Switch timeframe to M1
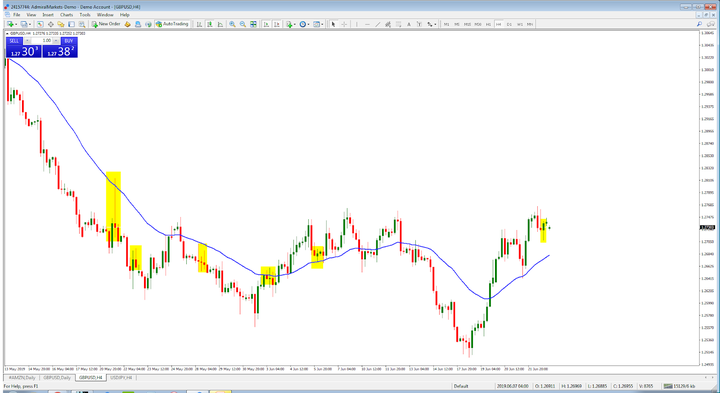Viewport: 720px width, 393px height. 446,24
